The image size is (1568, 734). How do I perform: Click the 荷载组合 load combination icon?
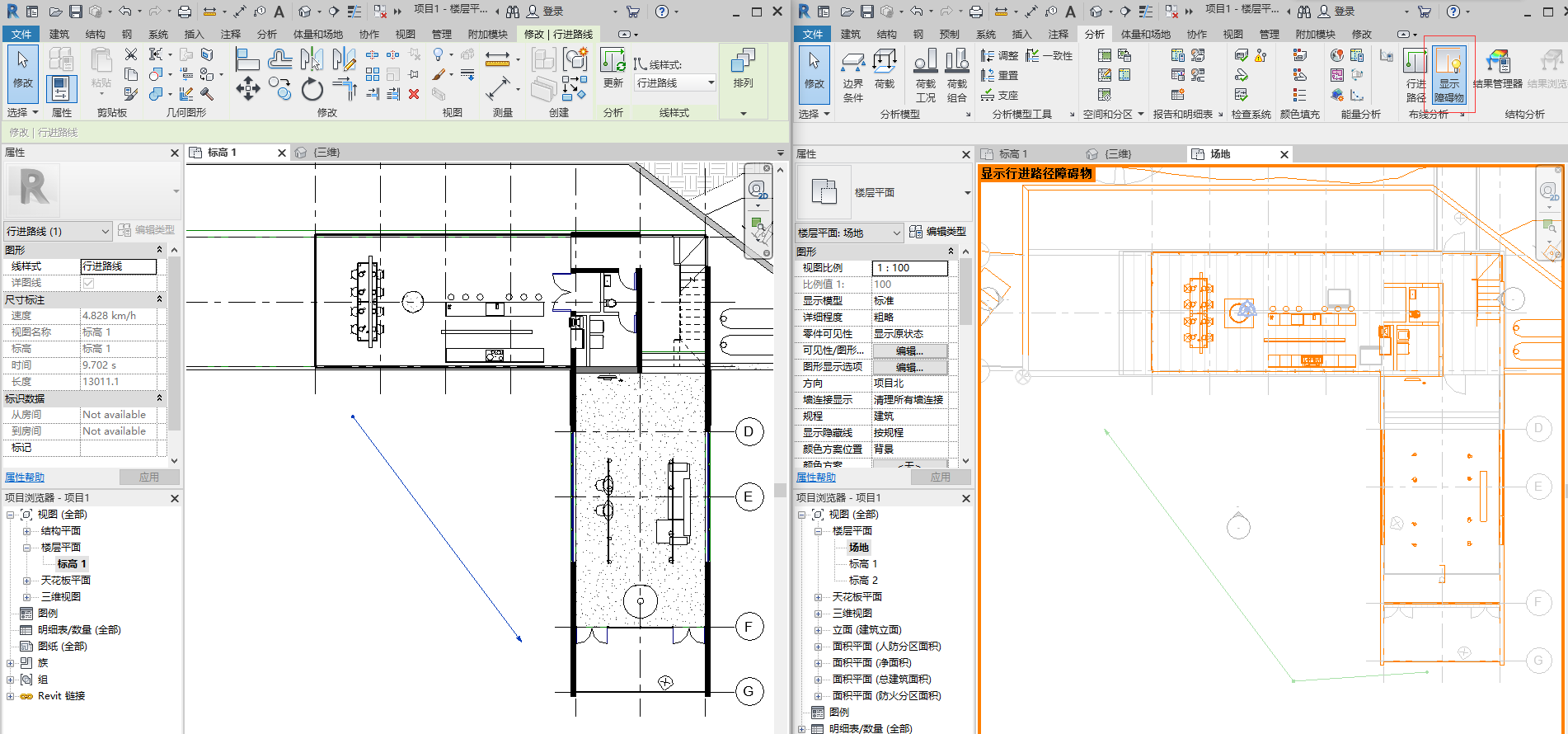tap(957, 76)
